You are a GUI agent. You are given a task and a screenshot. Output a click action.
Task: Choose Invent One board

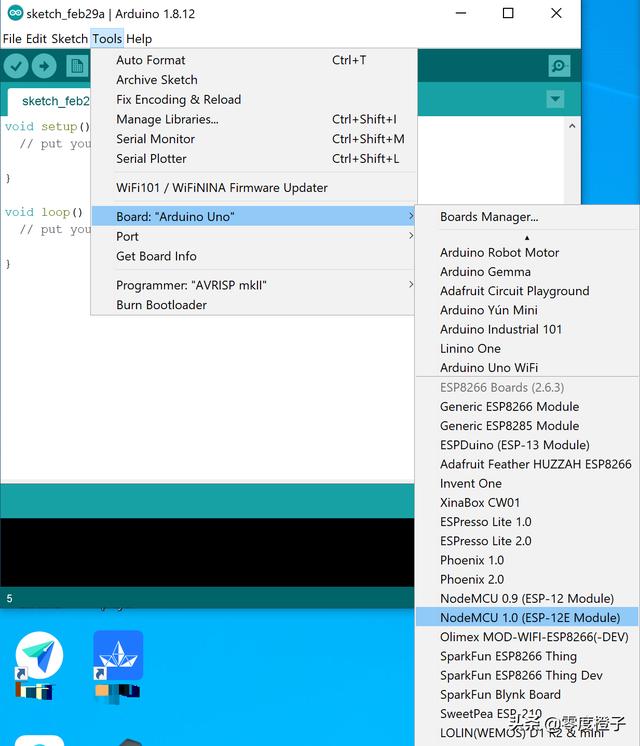(527, 483)
